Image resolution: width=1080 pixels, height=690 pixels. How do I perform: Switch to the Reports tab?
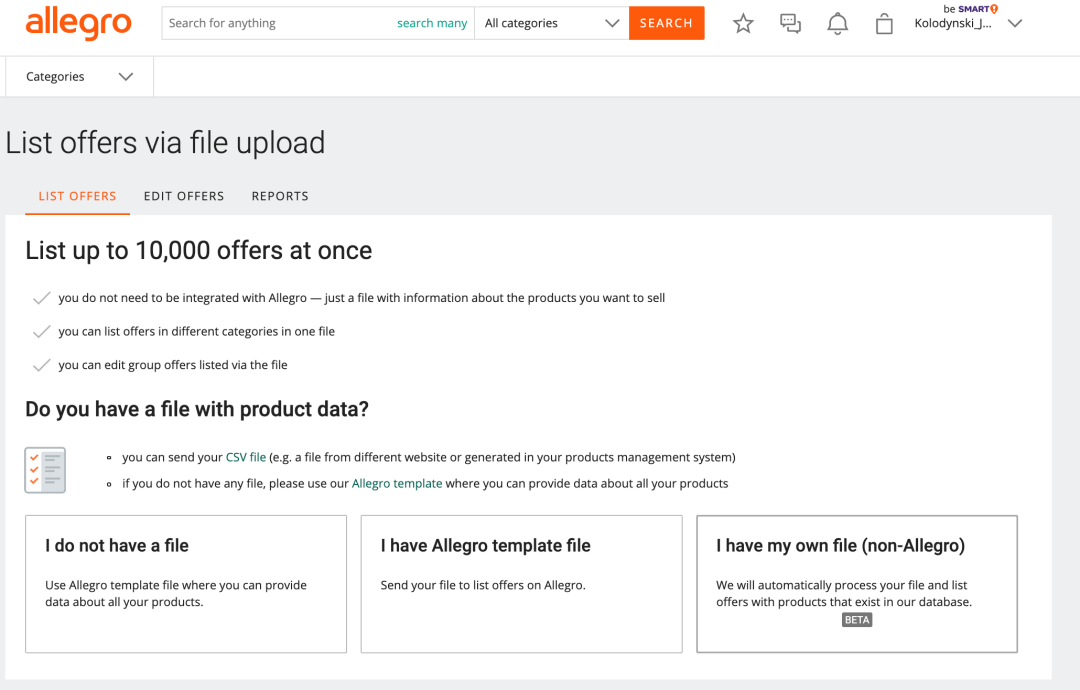(x=280, y=196)
